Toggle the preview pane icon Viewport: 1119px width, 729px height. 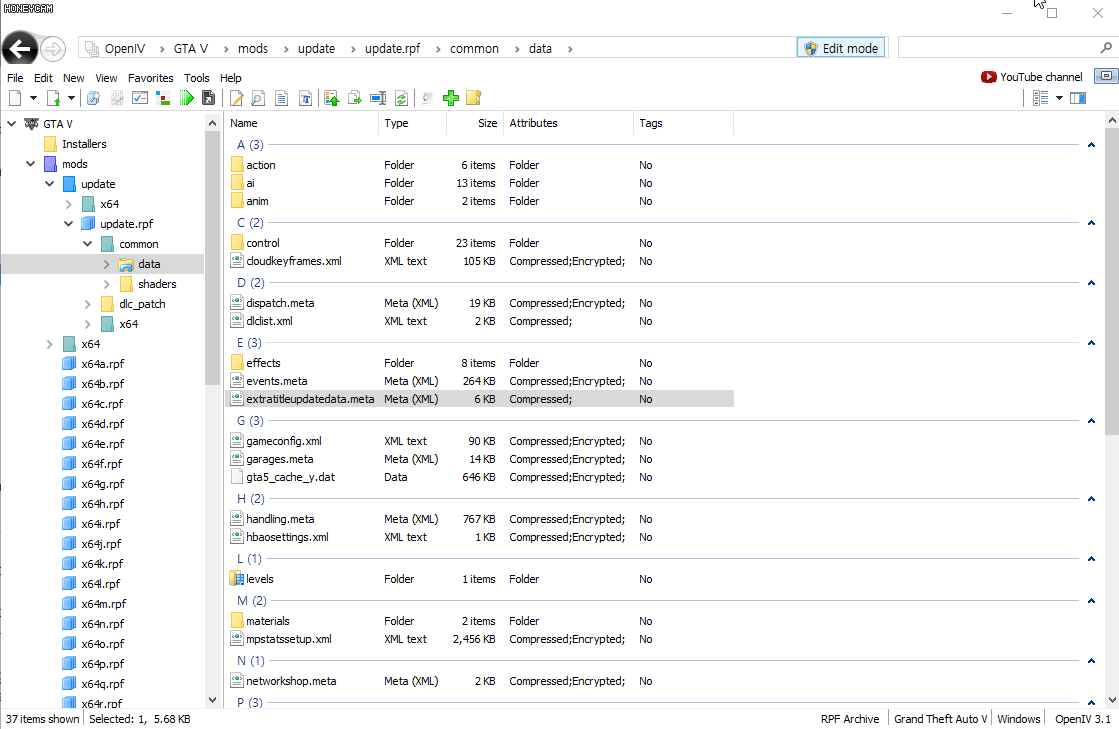1078,98
